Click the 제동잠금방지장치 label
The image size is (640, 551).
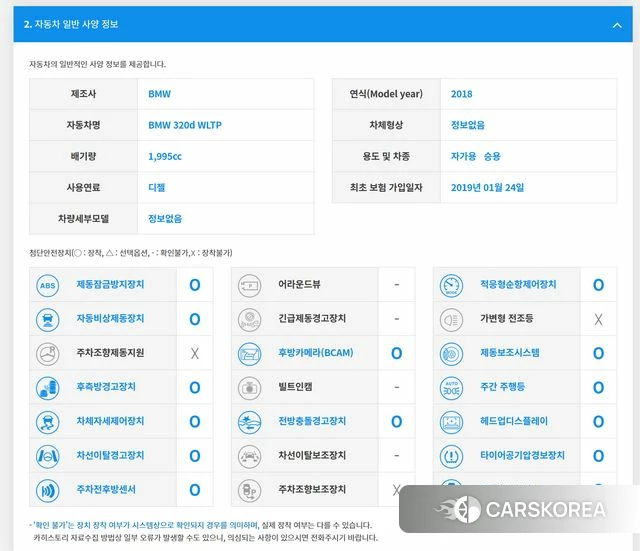110,284
